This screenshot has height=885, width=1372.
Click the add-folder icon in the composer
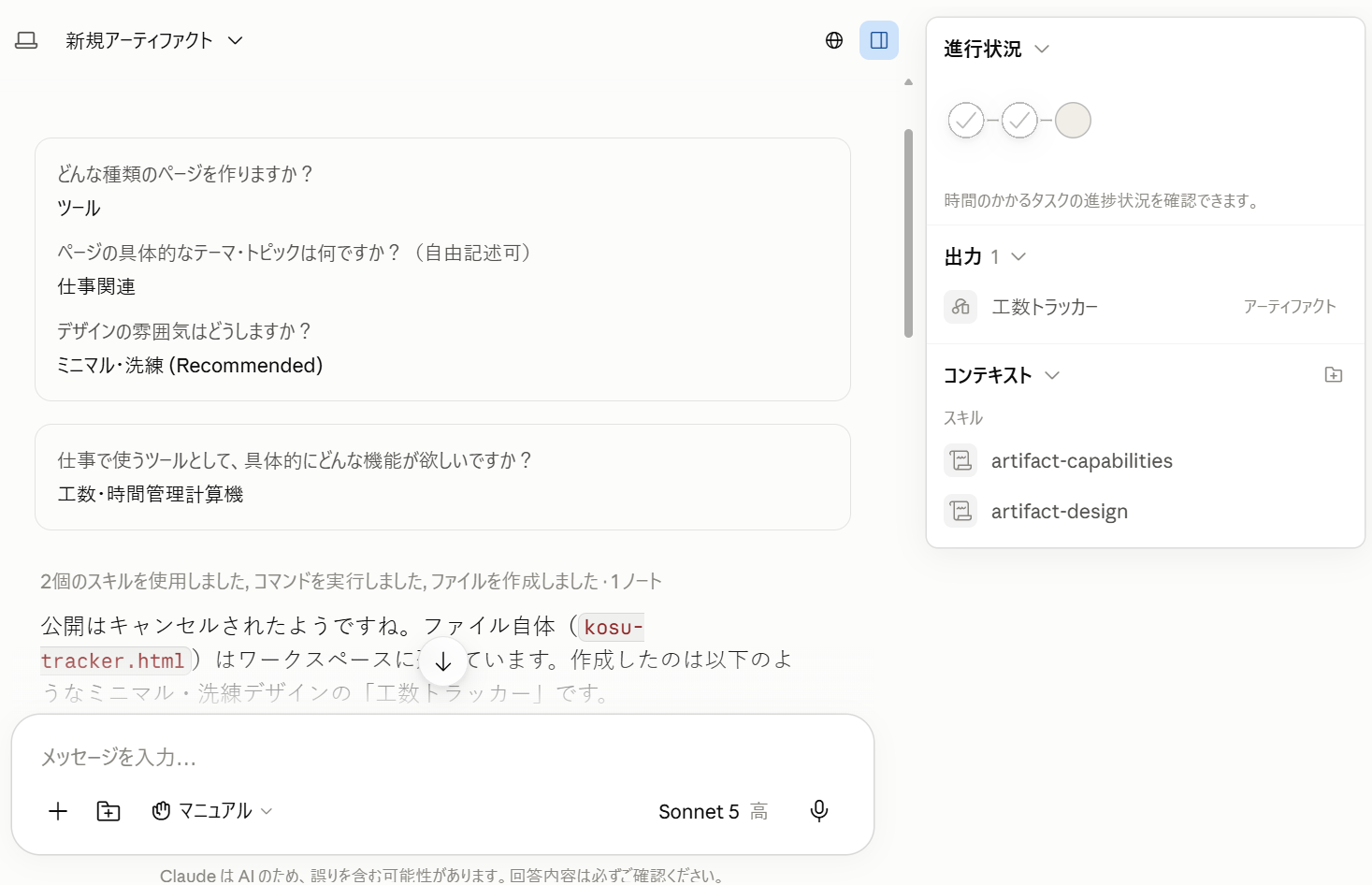tap(108, 811)
